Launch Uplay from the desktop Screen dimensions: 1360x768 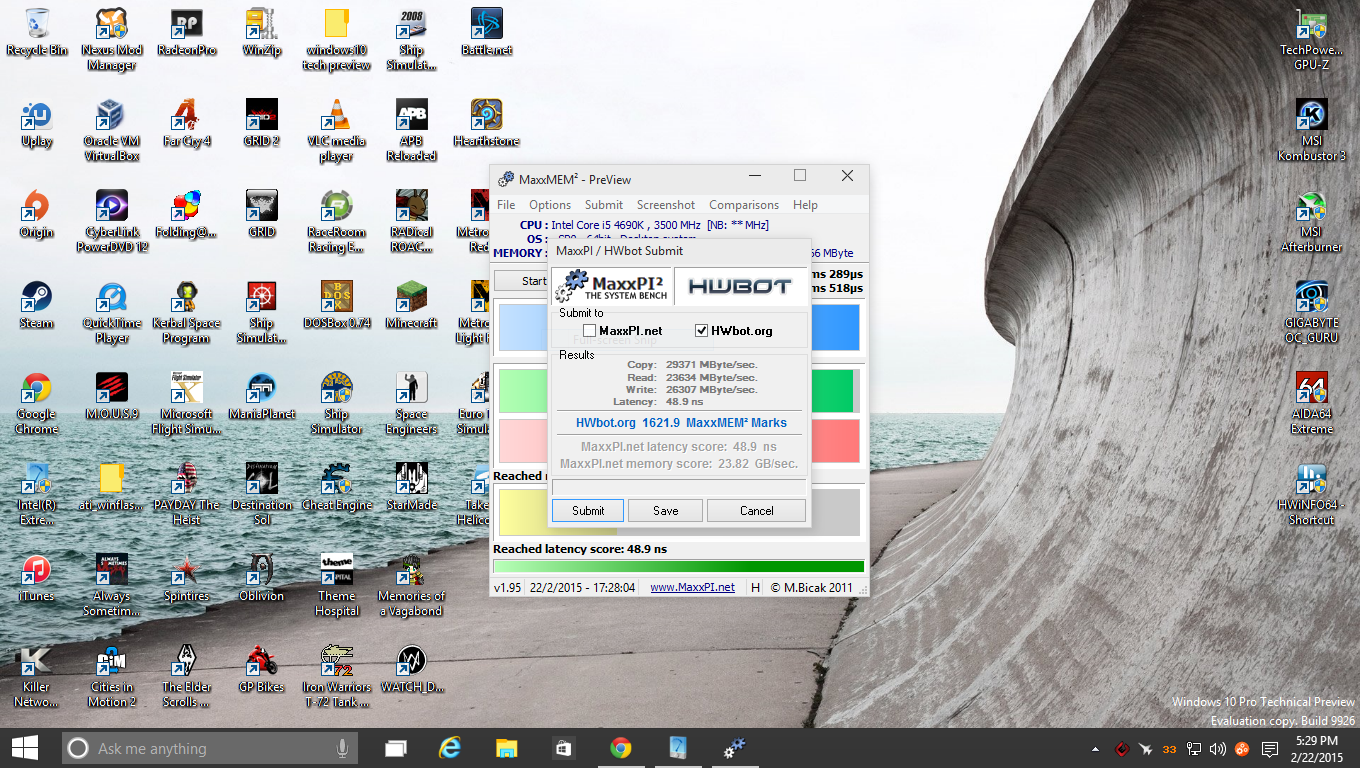pyautogui.click(x=37, y=123)
